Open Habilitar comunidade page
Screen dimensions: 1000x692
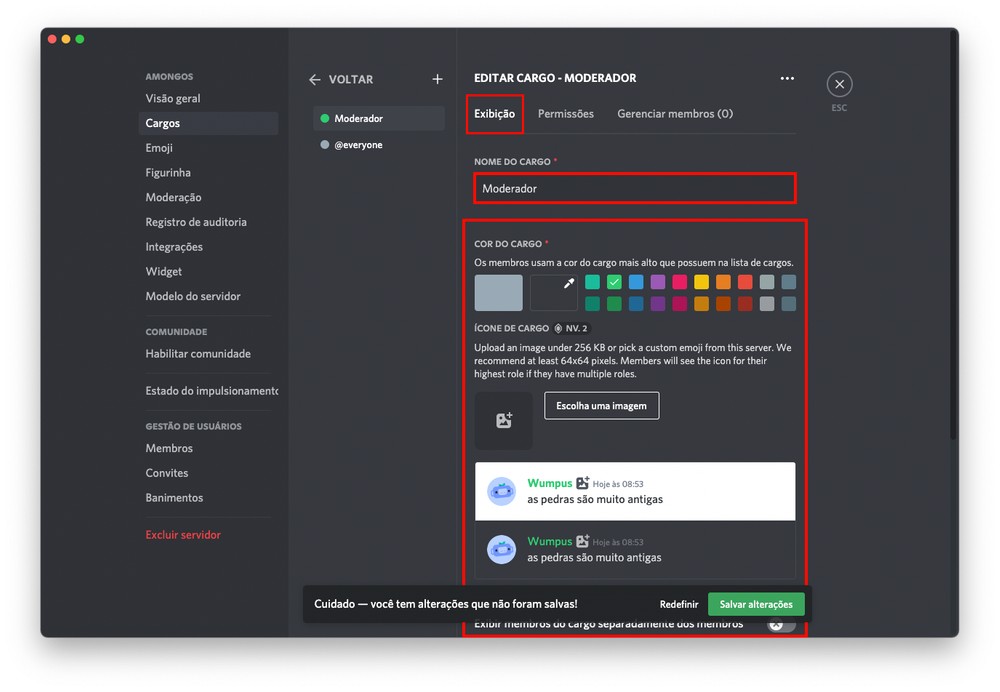click(x=208, y=354)
